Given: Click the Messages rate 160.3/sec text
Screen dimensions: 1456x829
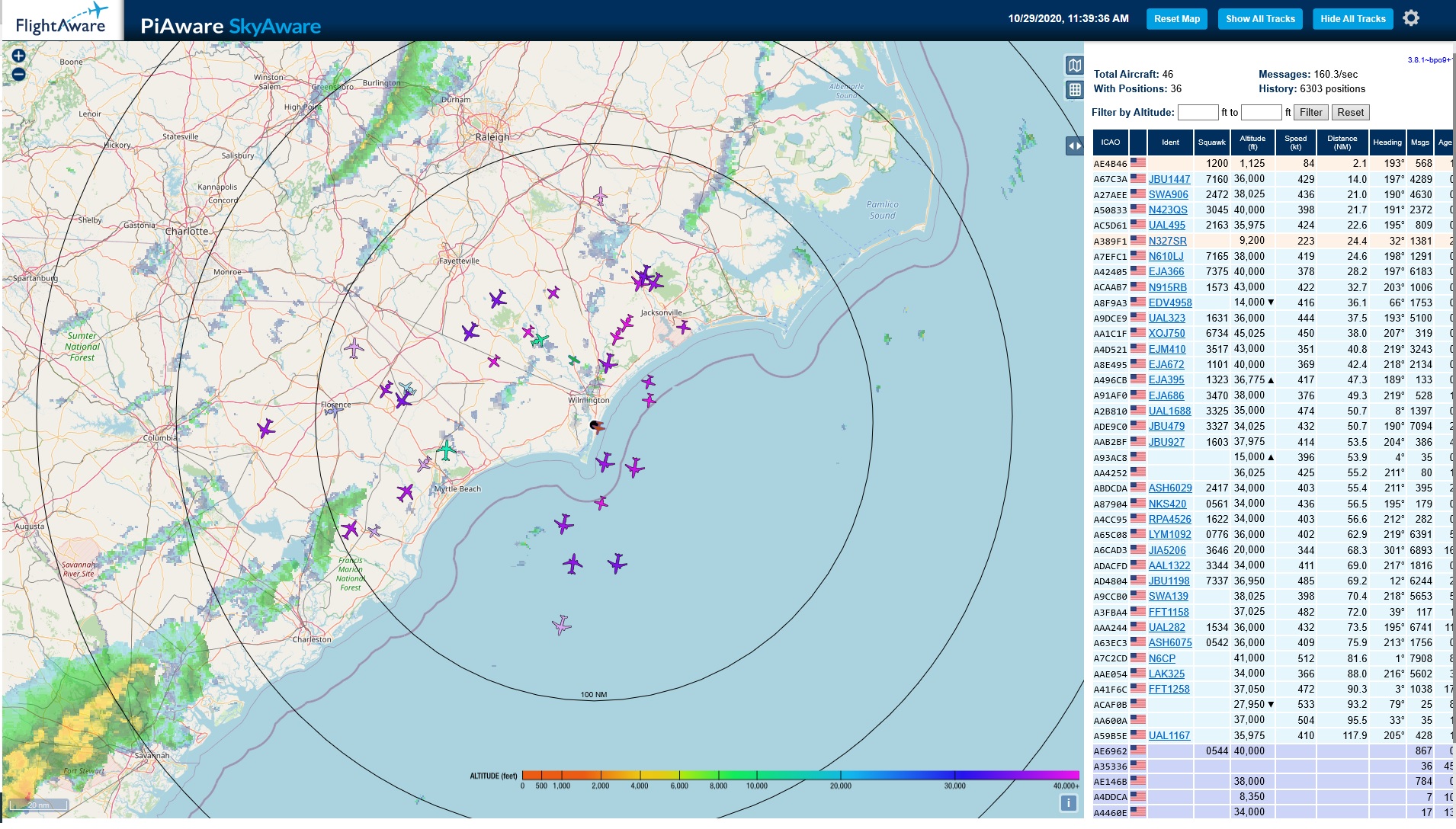Looking at the screenshot, I should coord(1308,74).
